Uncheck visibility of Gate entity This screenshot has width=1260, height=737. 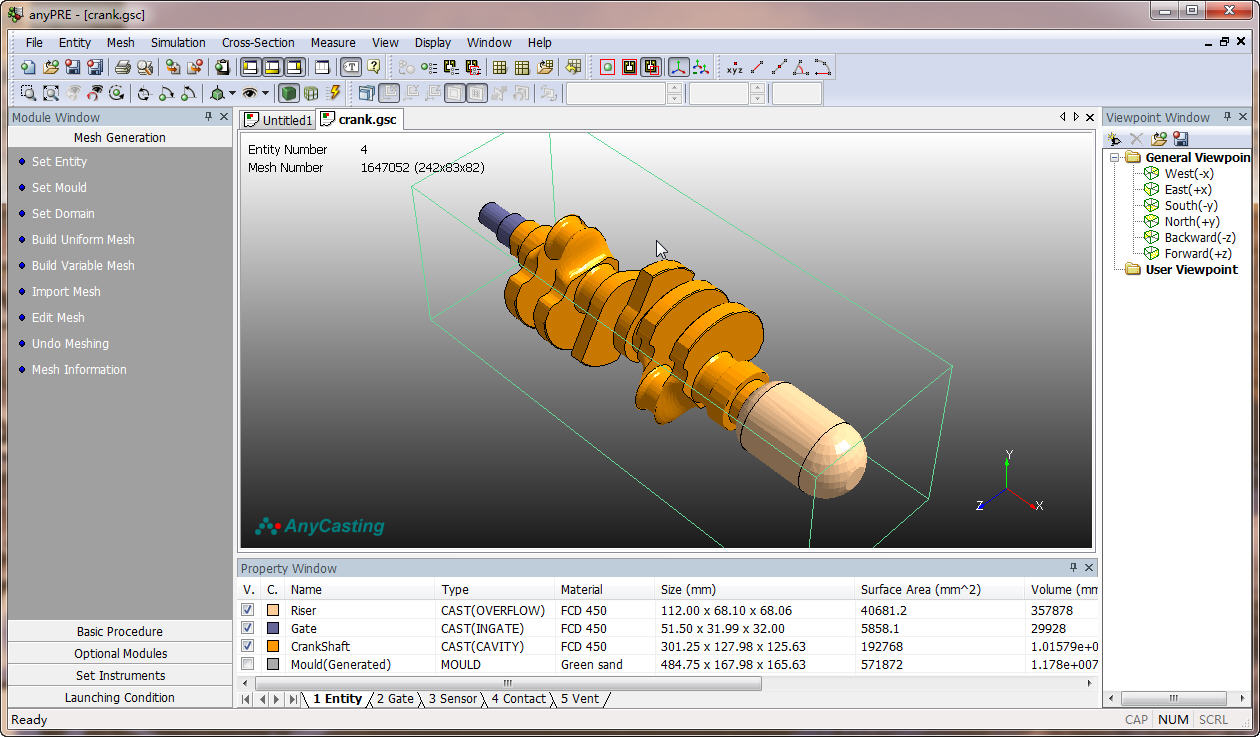click(x=248, y=628)
